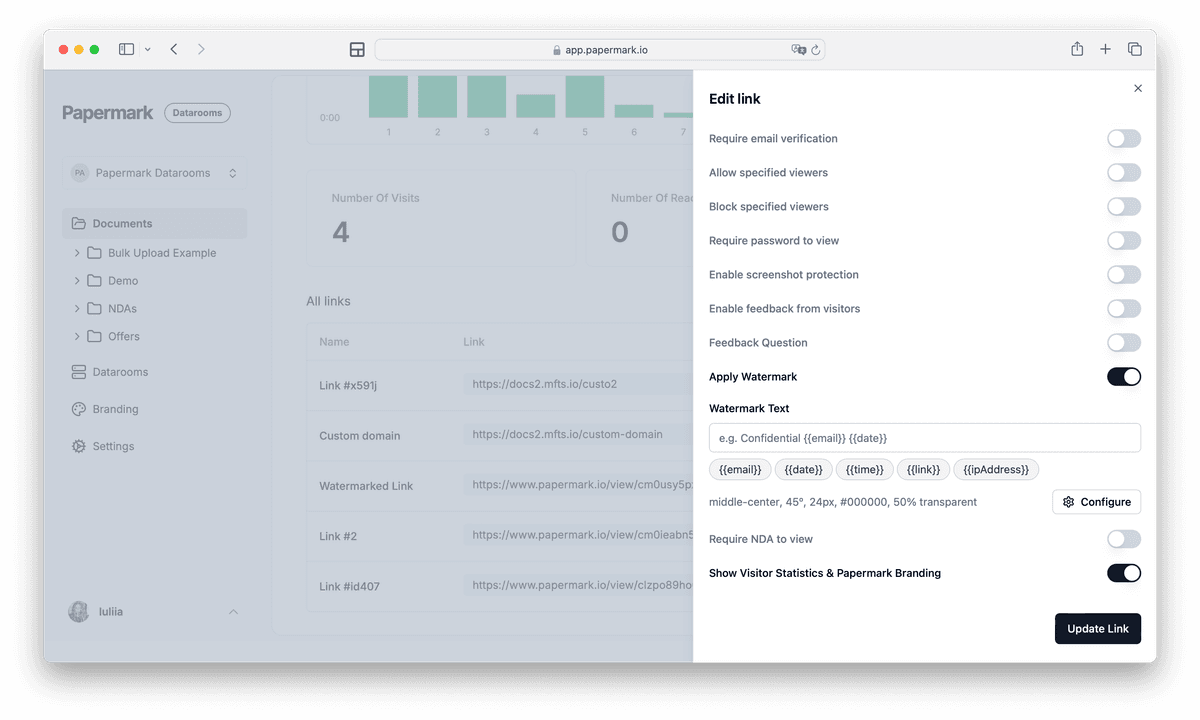Click the translate icon in address bar
This screenshot has width=1200, height=720.
[x=798, y=50]
